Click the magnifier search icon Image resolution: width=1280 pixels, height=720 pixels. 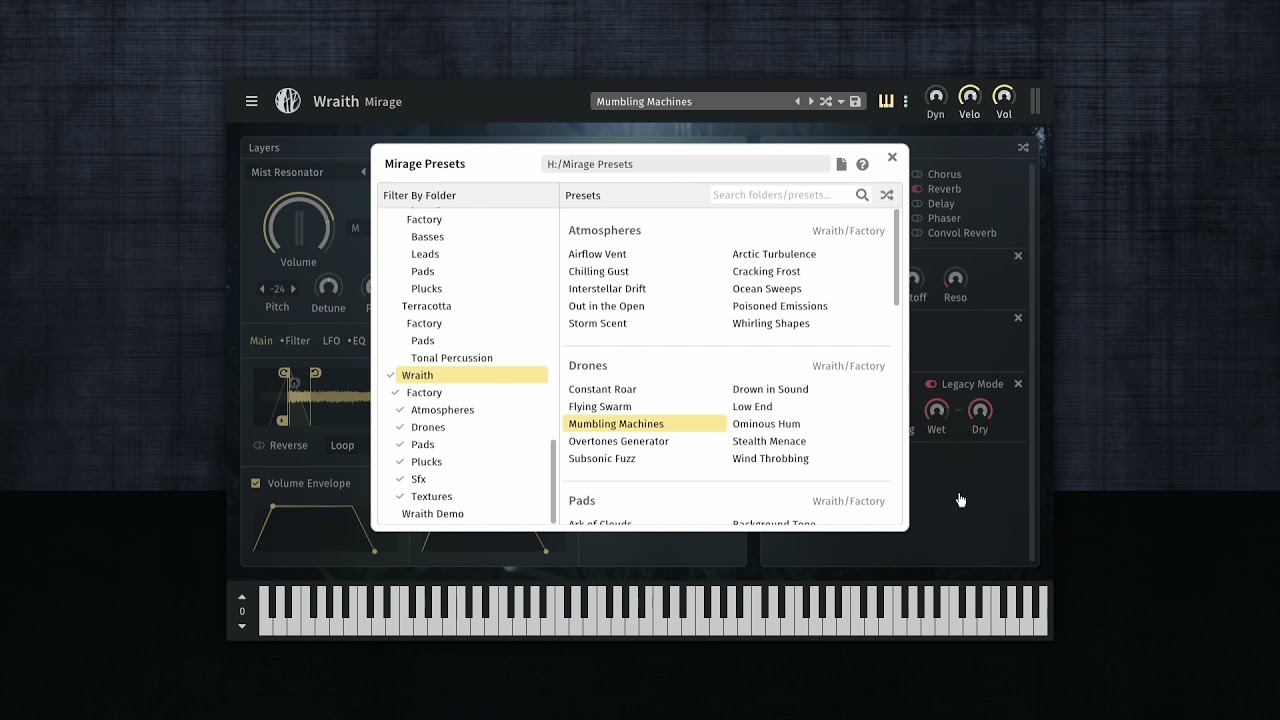[x=862, y=195]
